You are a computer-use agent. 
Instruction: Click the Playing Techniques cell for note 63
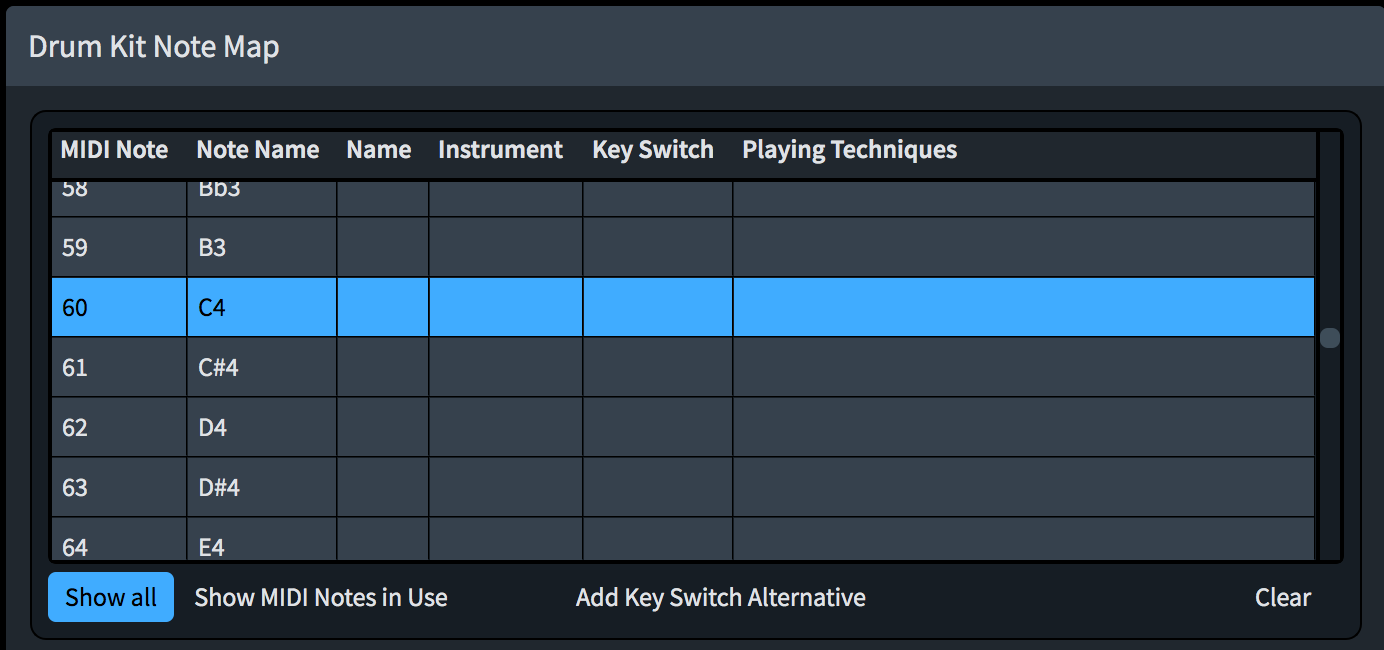pyautogui.click(x=1024, y=487)
